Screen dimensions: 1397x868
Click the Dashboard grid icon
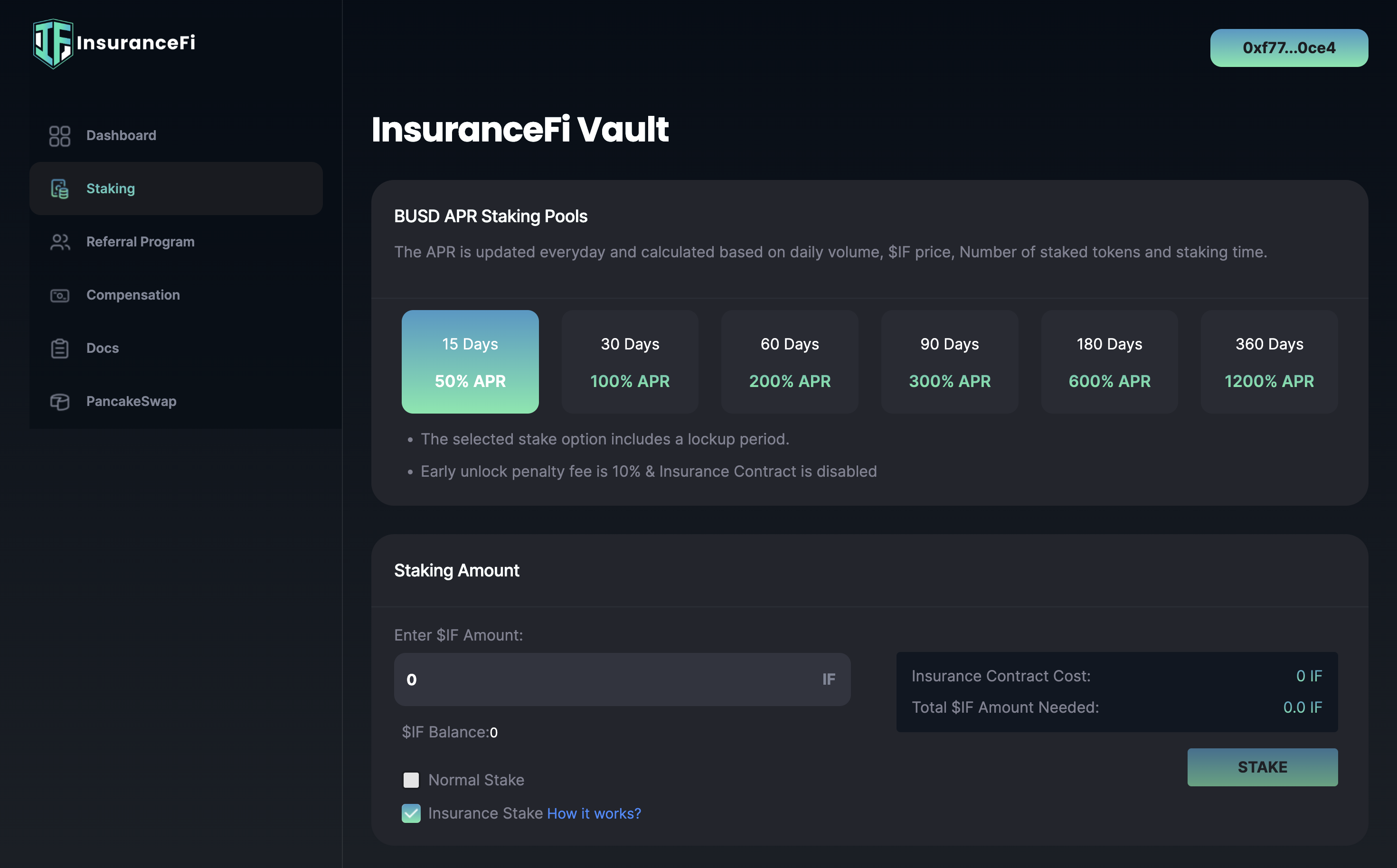click(x=60, y=136)
